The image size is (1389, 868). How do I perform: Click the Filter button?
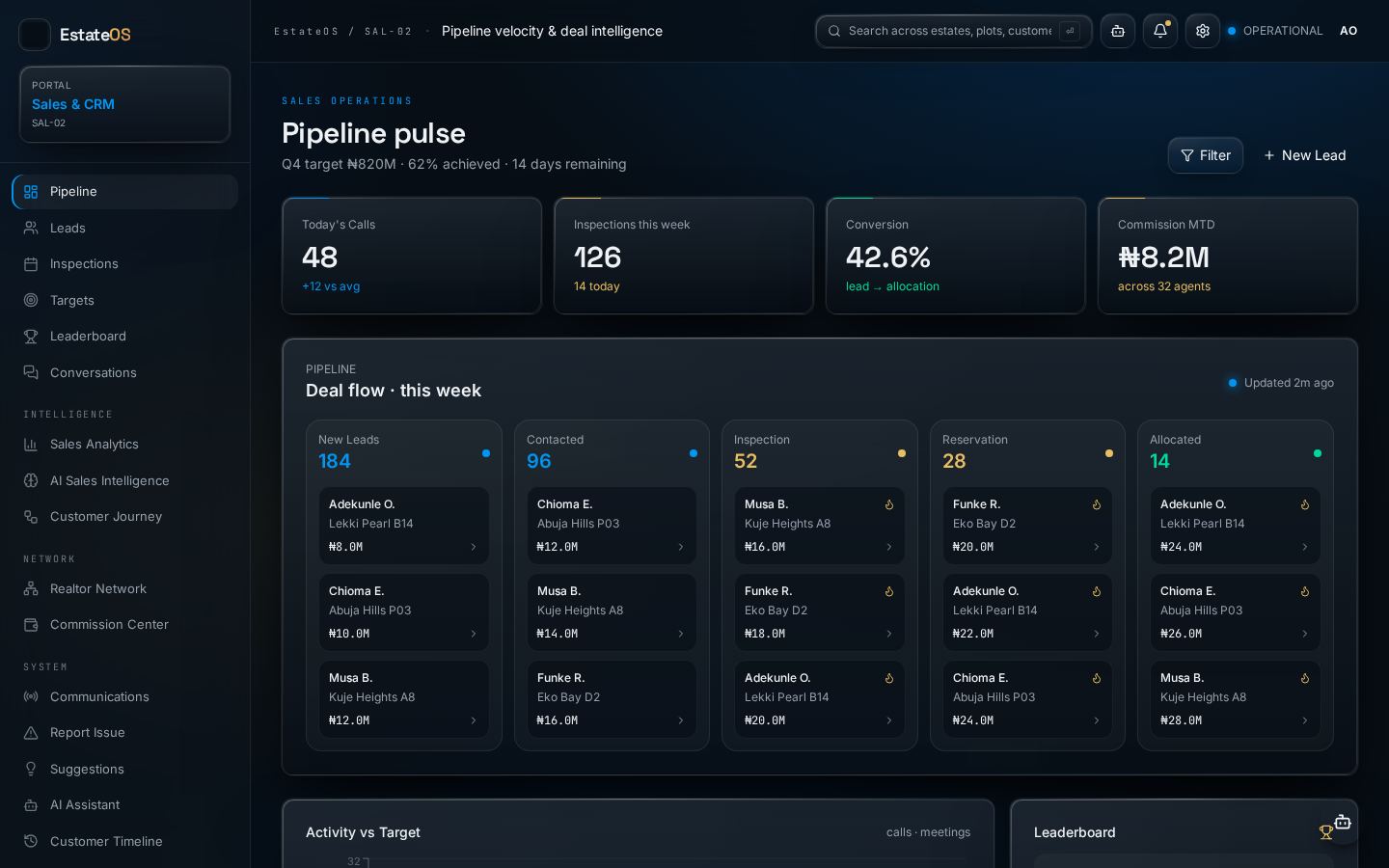point(1206,155)
